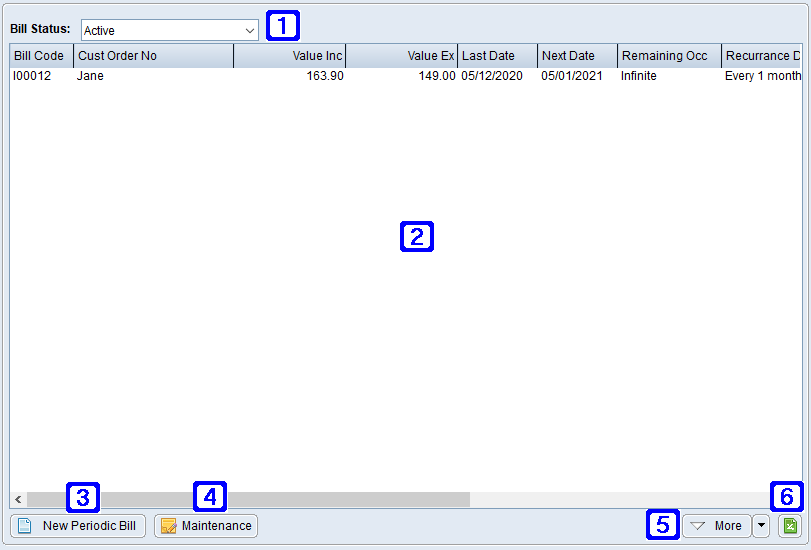Open the Bill Status dropdown

pyautogui.click(x=170, y=31)
